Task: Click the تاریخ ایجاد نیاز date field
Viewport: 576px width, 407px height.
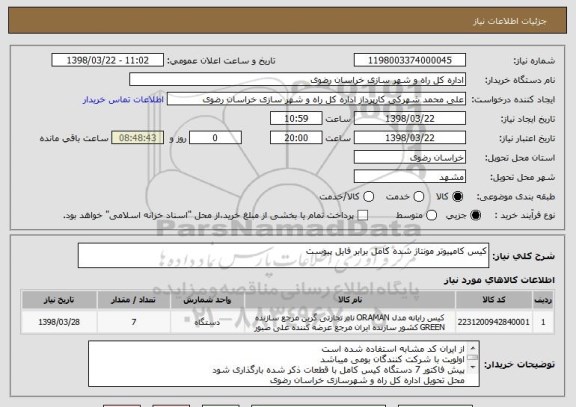Action: coord(410,119)
